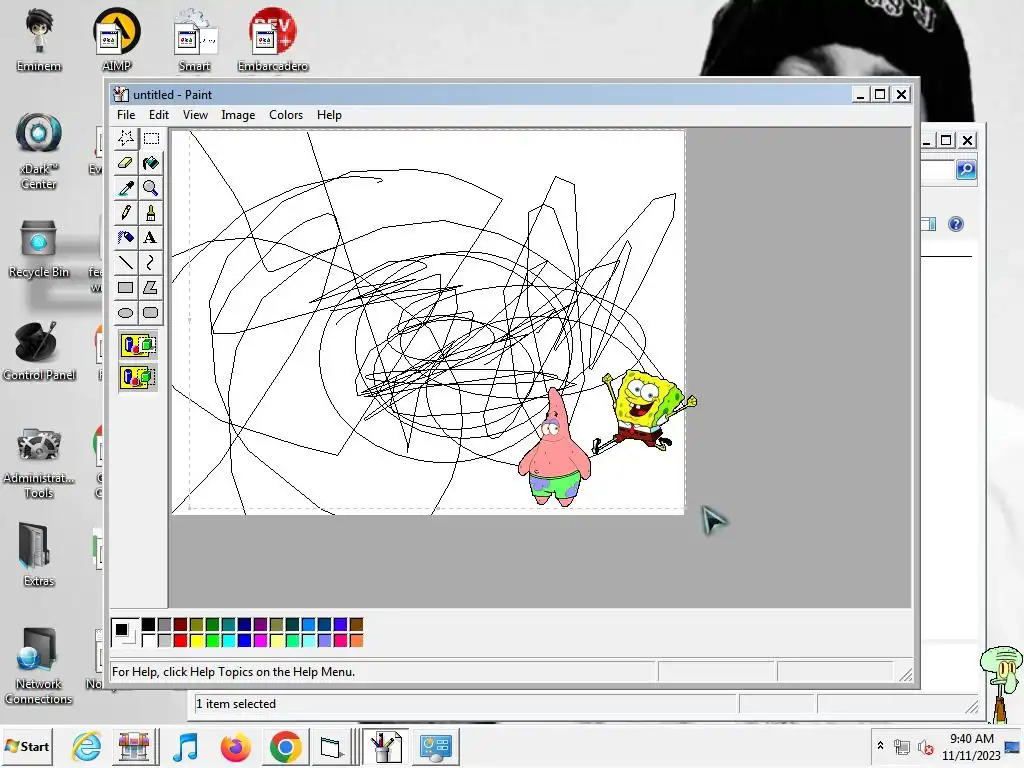Image resolution: width=1024 pixels, height=768 pixels.
Task: Open the Administrative Tools desktop icon
Action: click(39, 464)
